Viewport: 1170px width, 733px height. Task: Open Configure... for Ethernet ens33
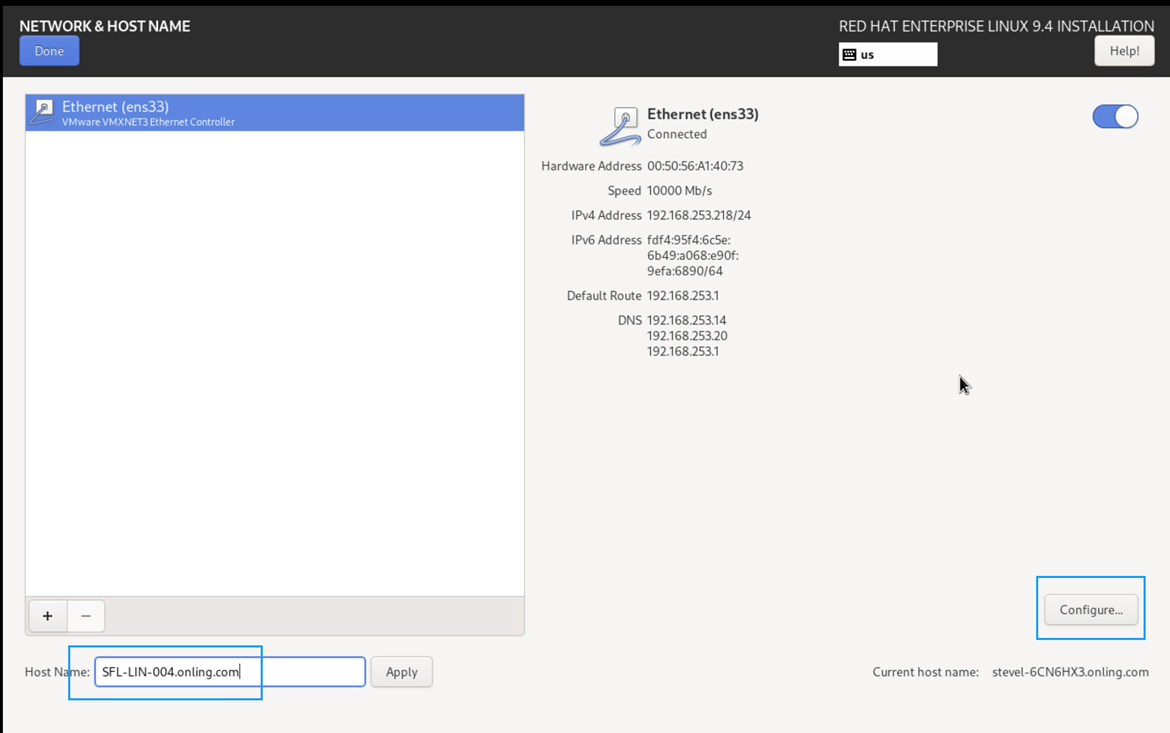(1091, 610)
